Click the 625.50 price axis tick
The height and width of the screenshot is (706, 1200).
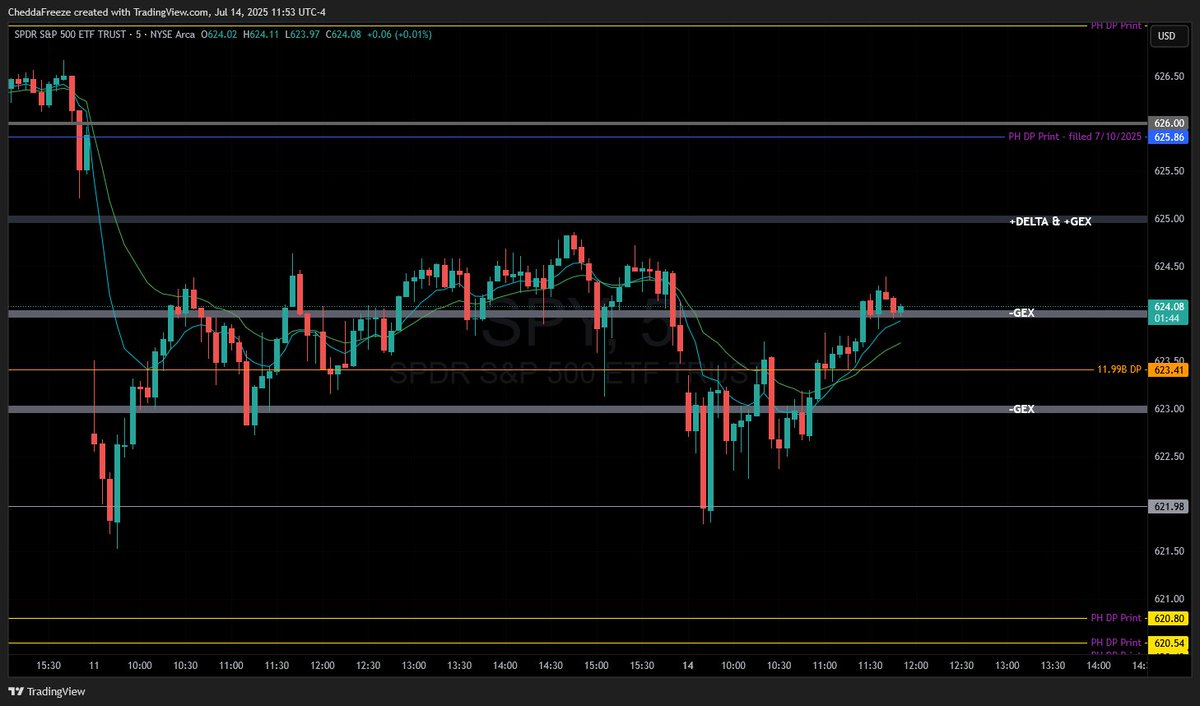(1169, 171)
